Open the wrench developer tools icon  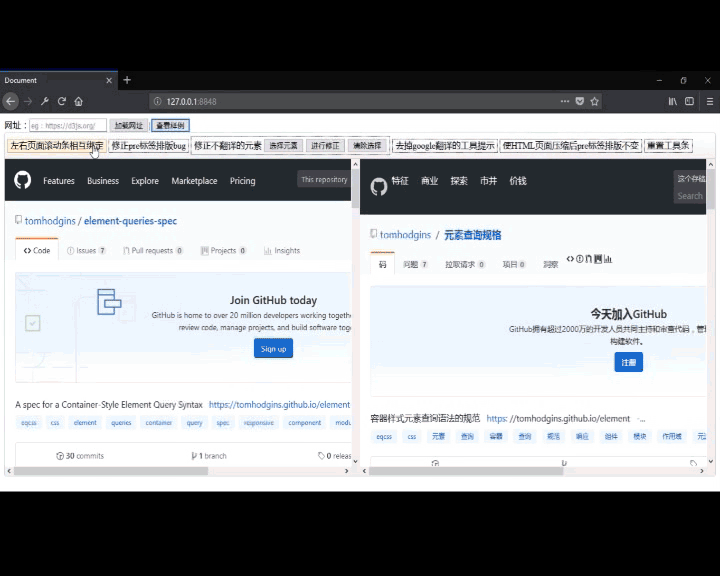pyautogui.click(x=45, y=102)
